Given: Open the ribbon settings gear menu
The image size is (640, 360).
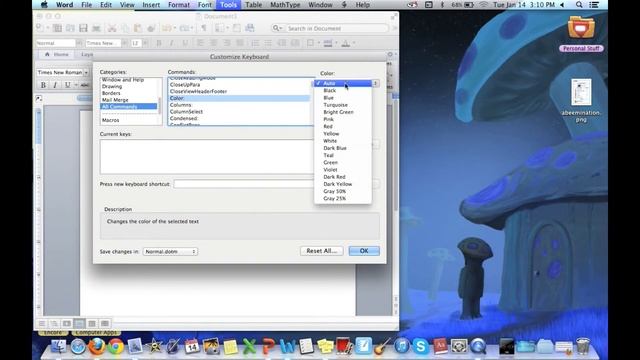Looking at the screenshot, I should coord(391,54).
